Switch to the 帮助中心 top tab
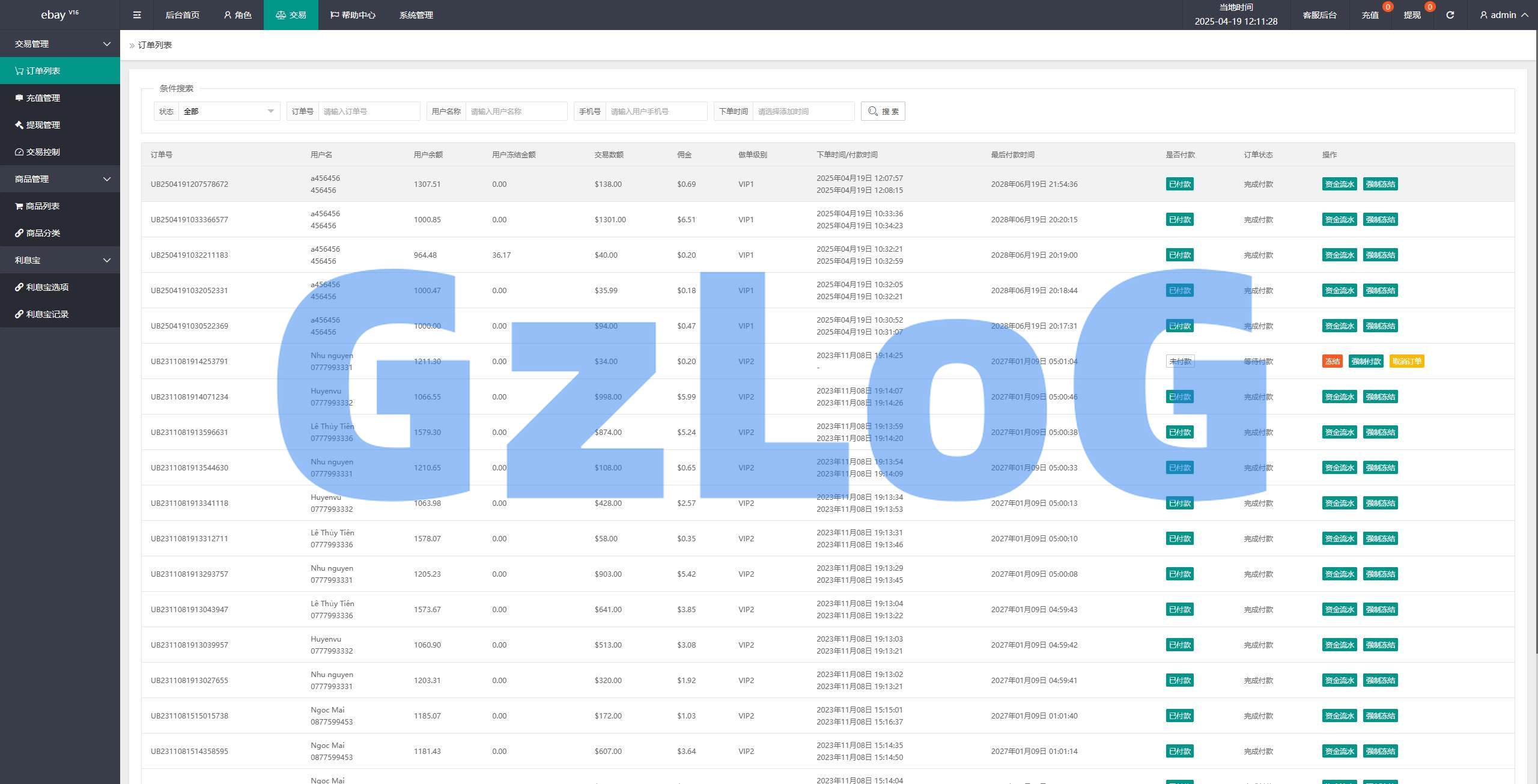 (353, 15)
